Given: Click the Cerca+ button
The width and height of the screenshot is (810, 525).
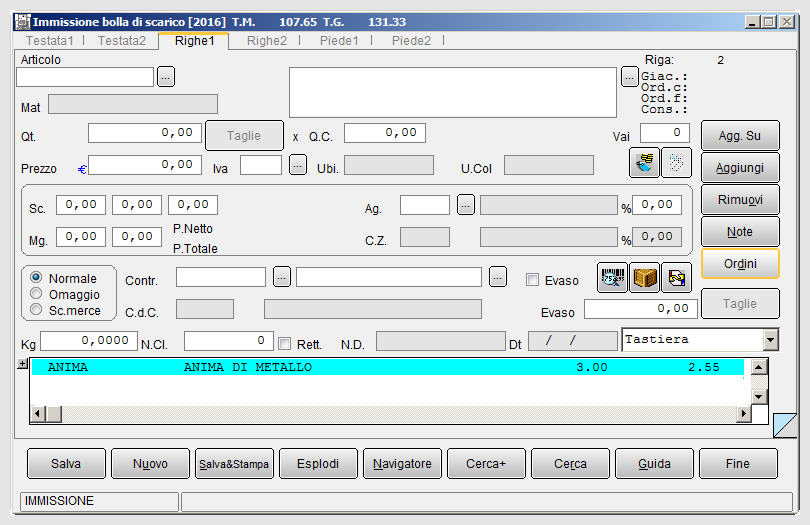Looking at the screenshot, I should click(x=486, y=464).
